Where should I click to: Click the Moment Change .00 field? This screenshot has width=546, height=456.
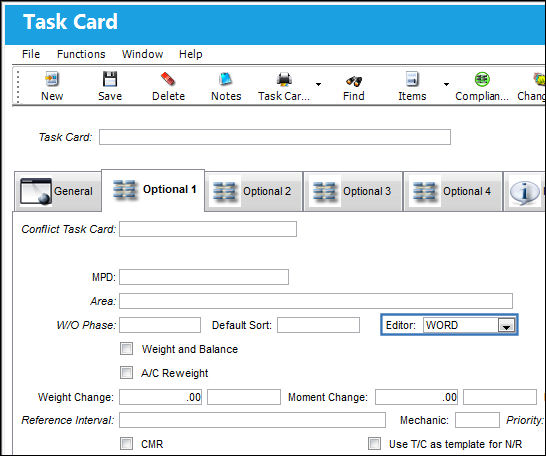(x=416, y=397)
